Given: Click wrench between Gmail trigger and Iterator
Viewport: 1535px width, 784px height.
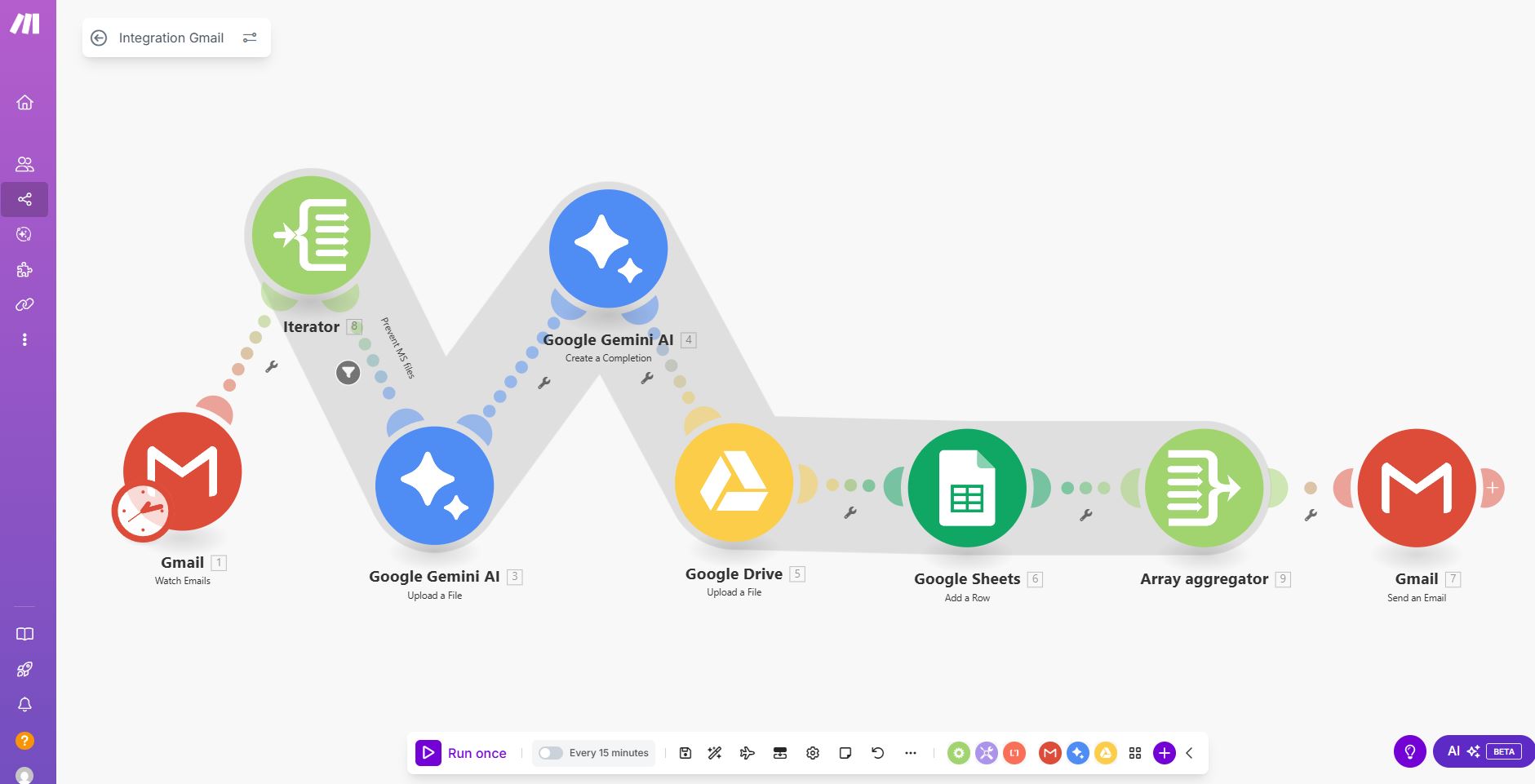Looking at the screenshot, I should (272, 367).
